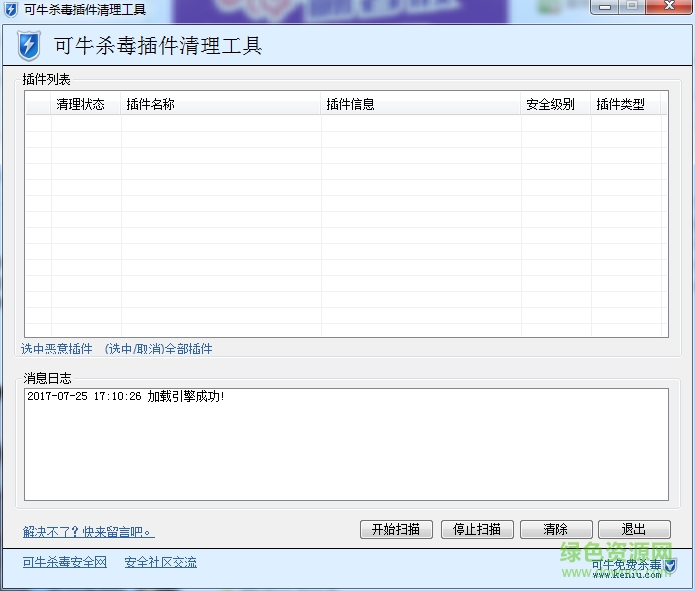
Task: Close the 可牛杀毒插件清理工具 window
Action: pyautogui.click(x=669, y=7)
